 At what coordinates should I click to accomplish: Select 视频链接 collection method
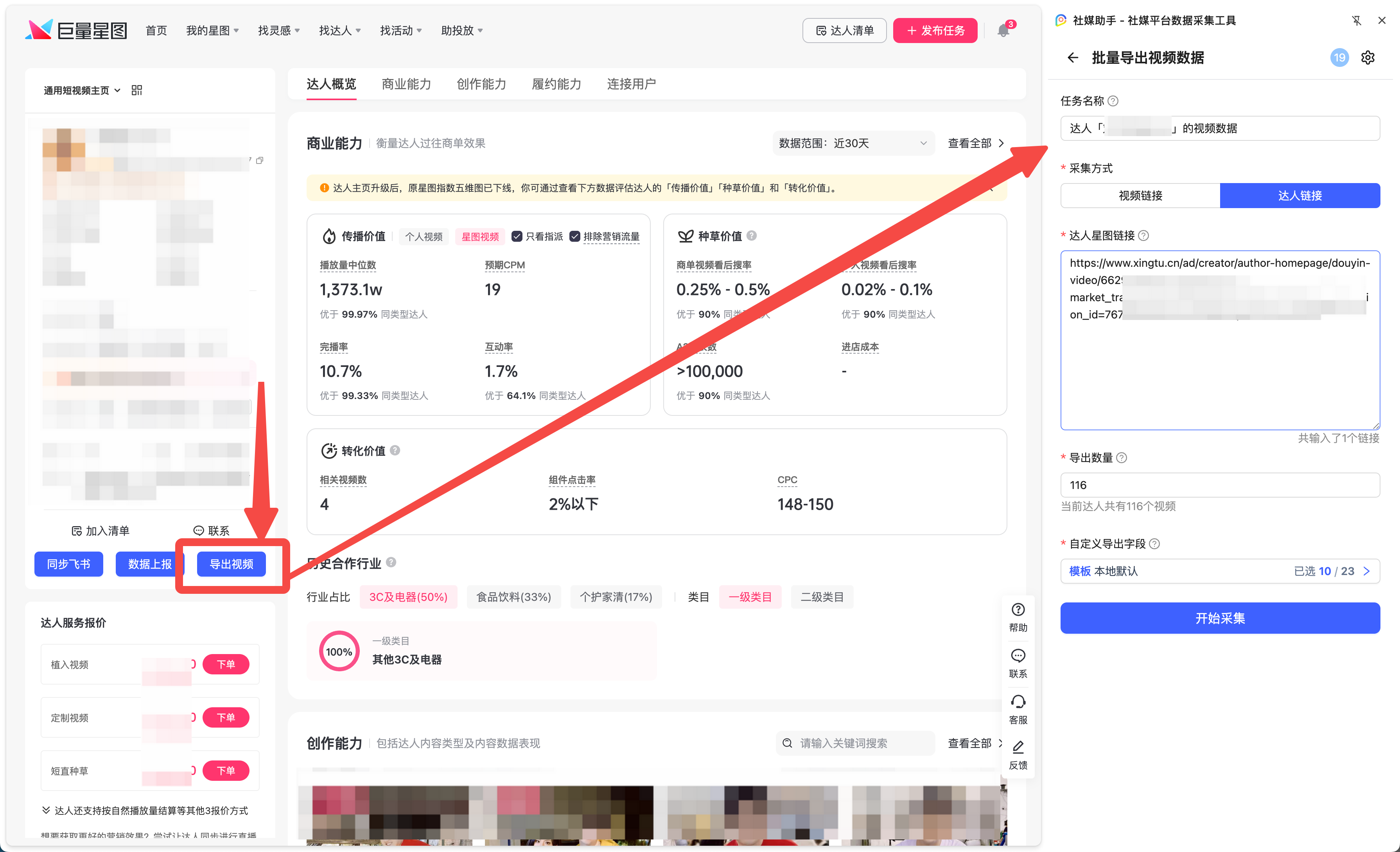click(1140, 196)
